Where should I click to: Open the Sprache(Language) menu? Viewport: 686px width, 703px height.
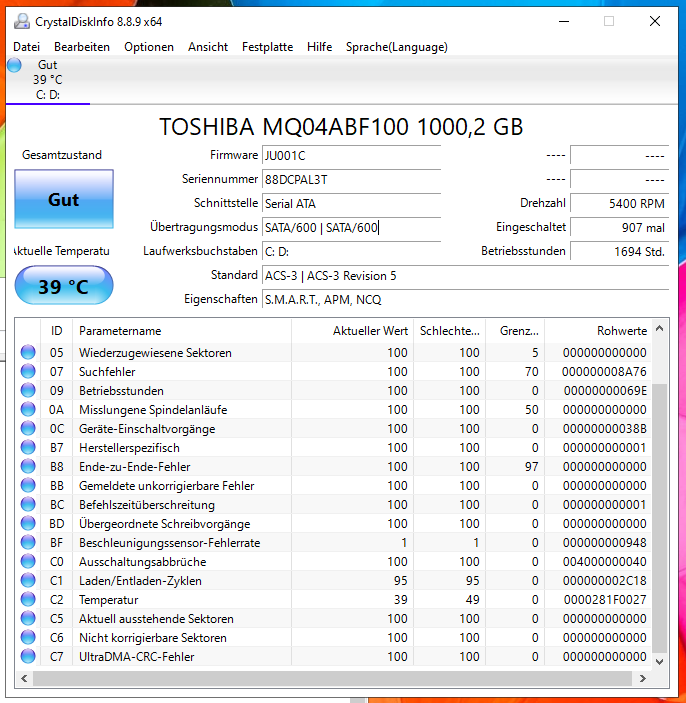[397, 47]
